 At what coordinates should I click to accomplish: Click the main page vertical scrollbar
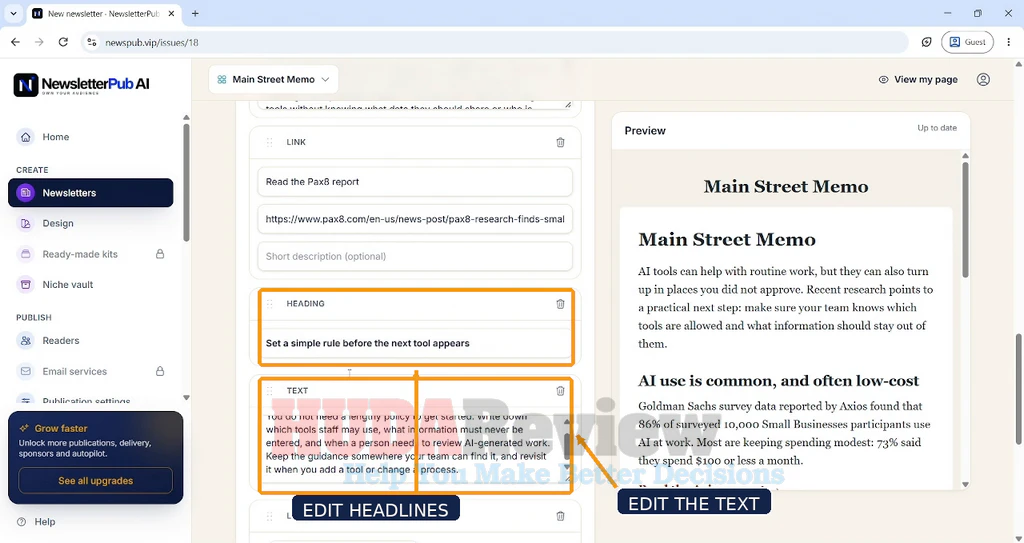pos(1019,389)
